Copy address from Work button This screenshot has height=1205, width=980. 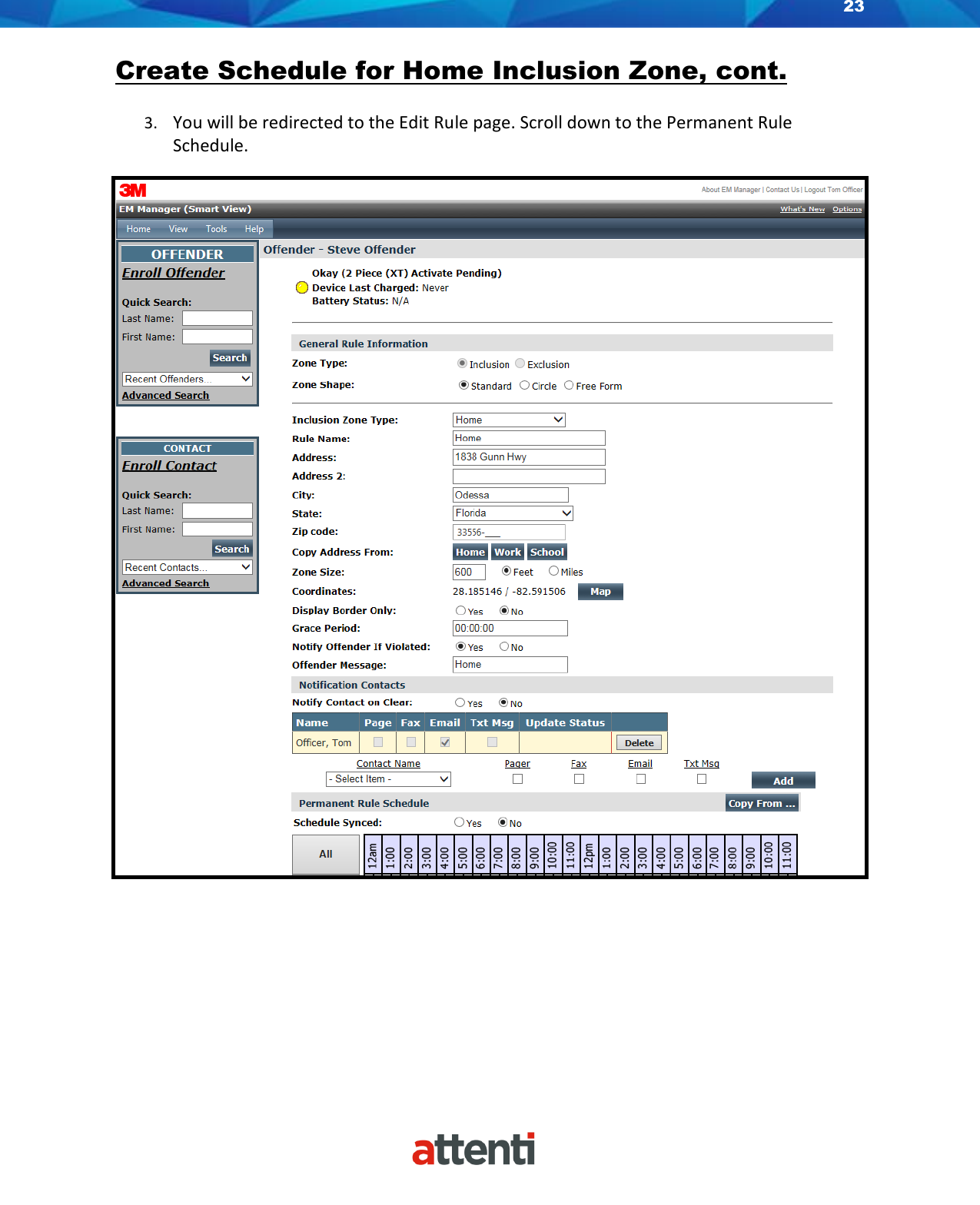click(x=507, y=552)
